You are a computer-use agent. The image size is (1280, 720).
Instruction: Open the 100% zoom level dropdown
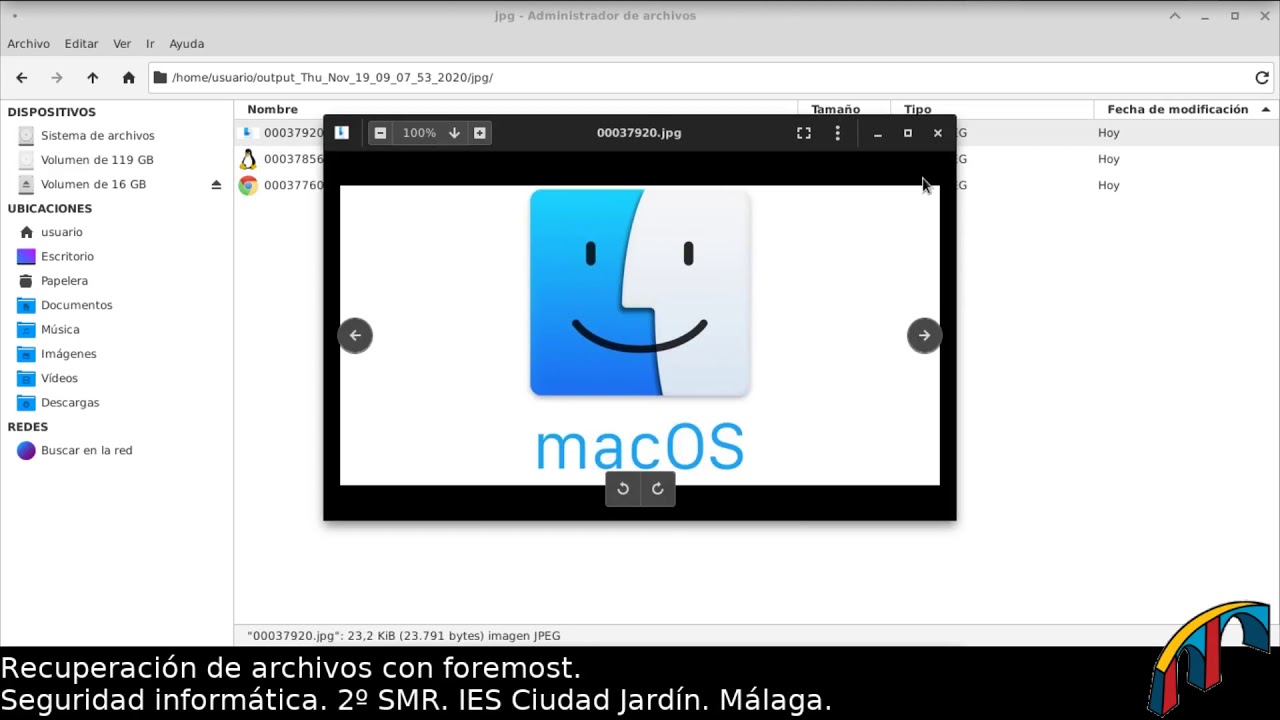(x=454, y=133)
